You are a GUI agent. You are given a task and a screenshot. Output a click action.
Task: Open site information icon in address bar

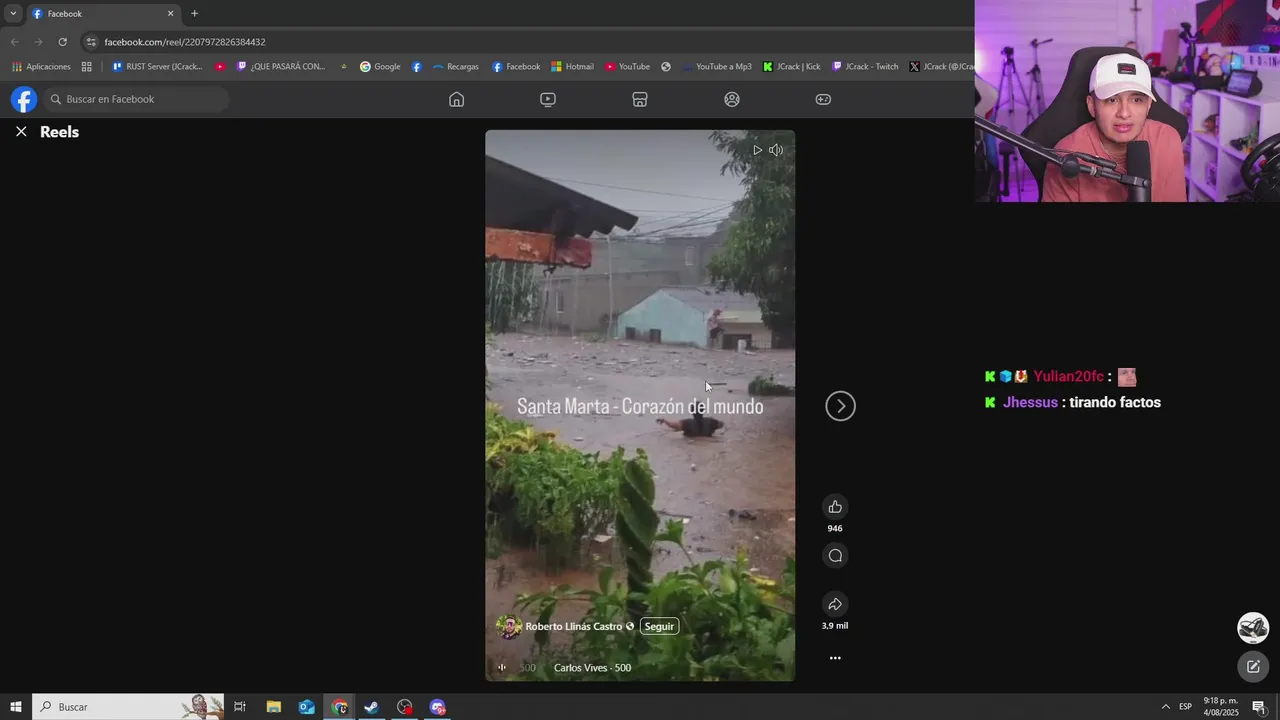91,42
